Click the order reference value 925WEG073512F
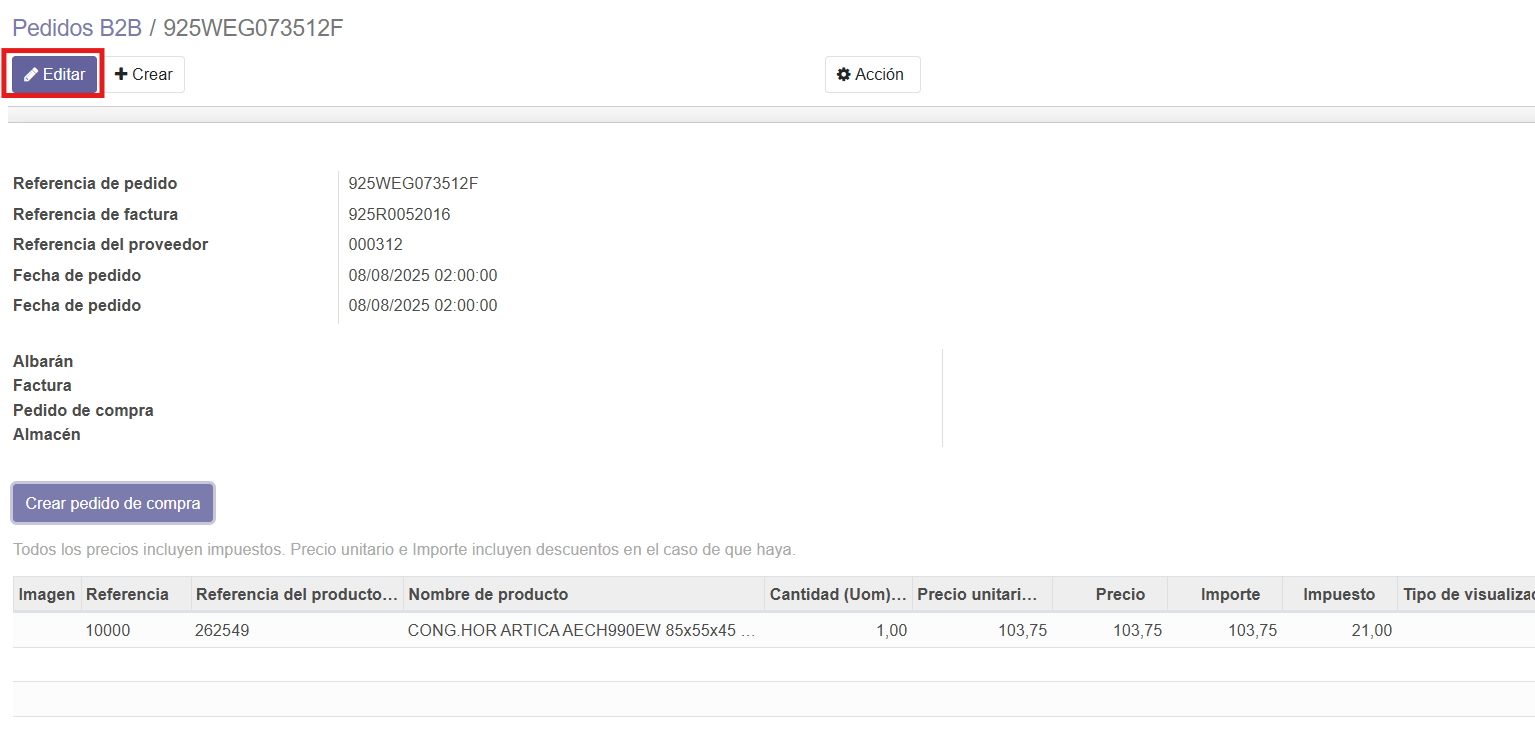The height and width of the screenshot is (732, 1535). coord(413,184)
